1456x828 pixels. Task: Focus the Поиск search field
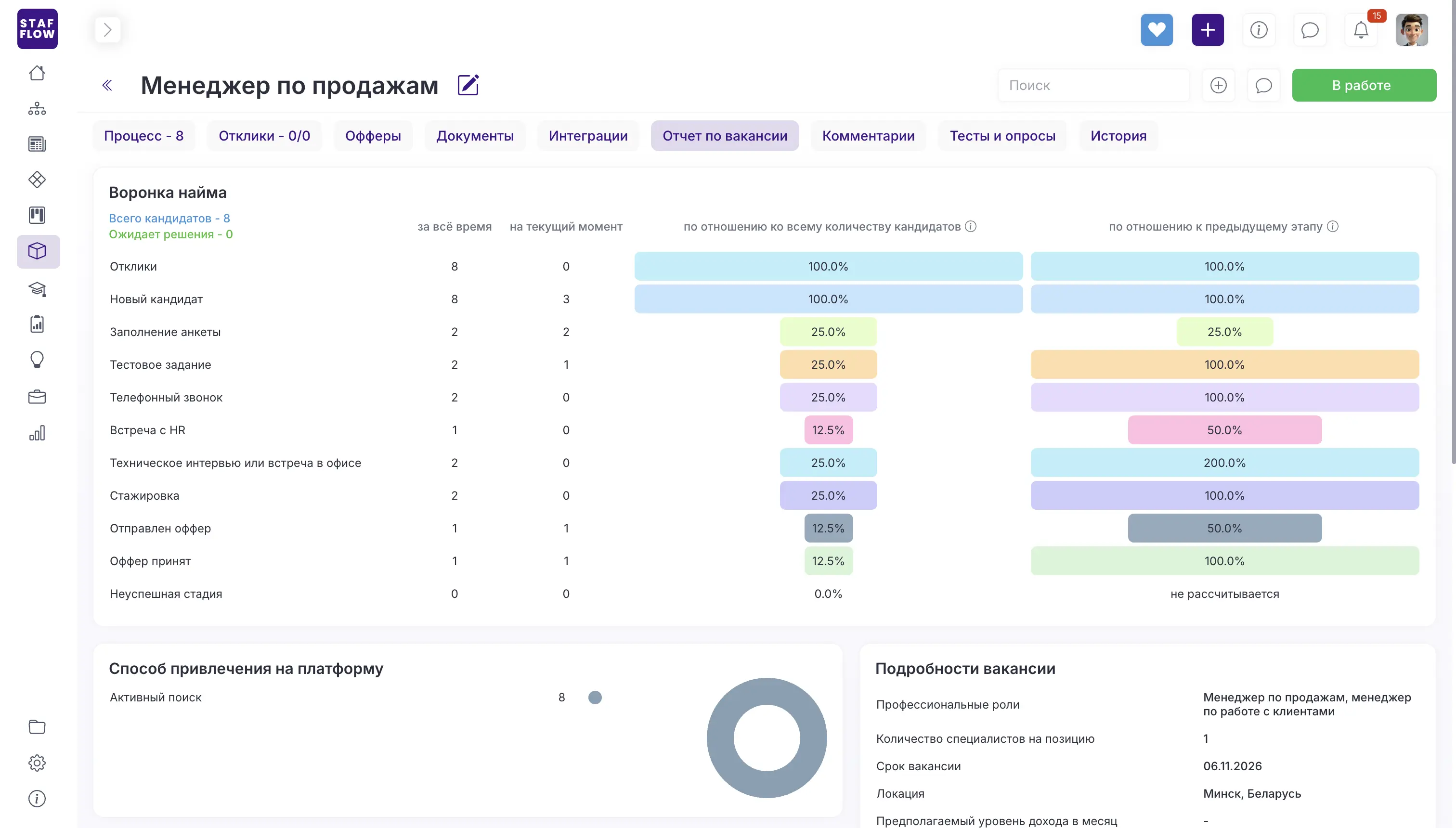click(1093, 85)
